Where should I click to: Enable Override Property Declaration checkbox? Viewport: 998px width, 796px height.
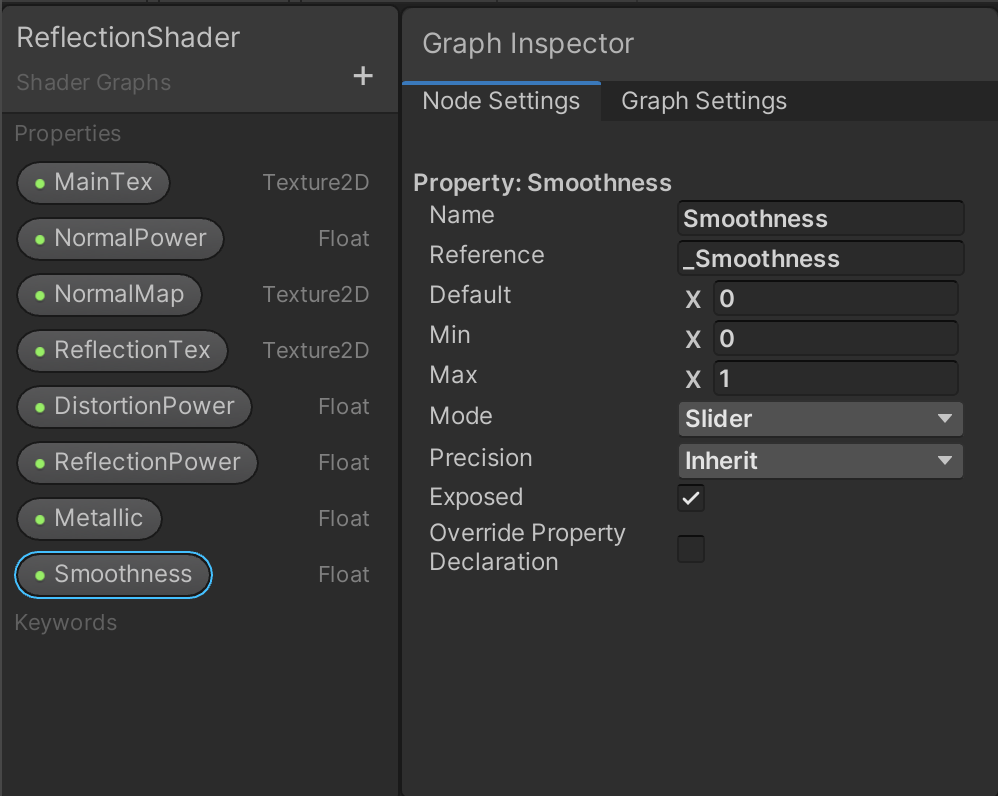tap(691, 548)
